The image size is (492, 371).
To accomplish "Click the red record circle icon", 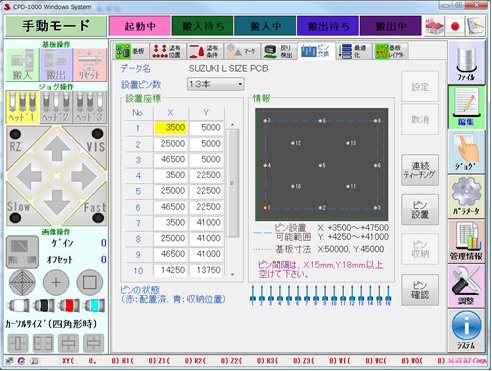I will coord(455,26).
